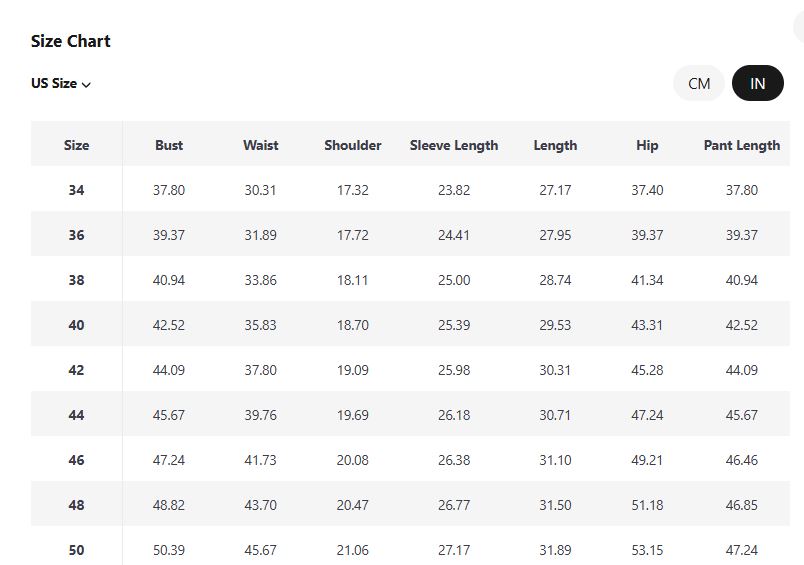Screen dimensions: 804x565
Task: Click the Size column header
Action: [76, 145]
